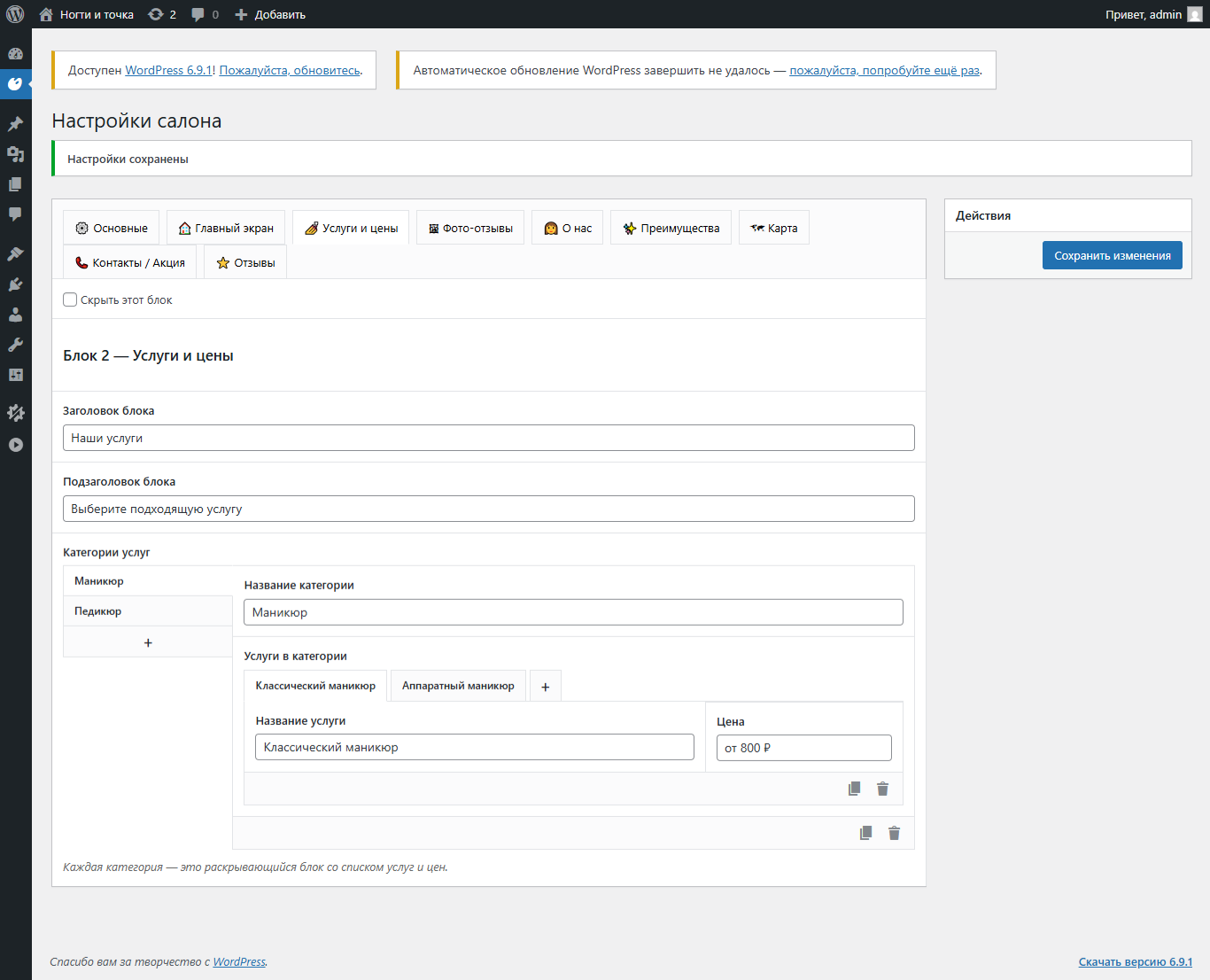Click the Цена input field
Viewport: 1210px width, 980px height.
click(x=804, y=748)
